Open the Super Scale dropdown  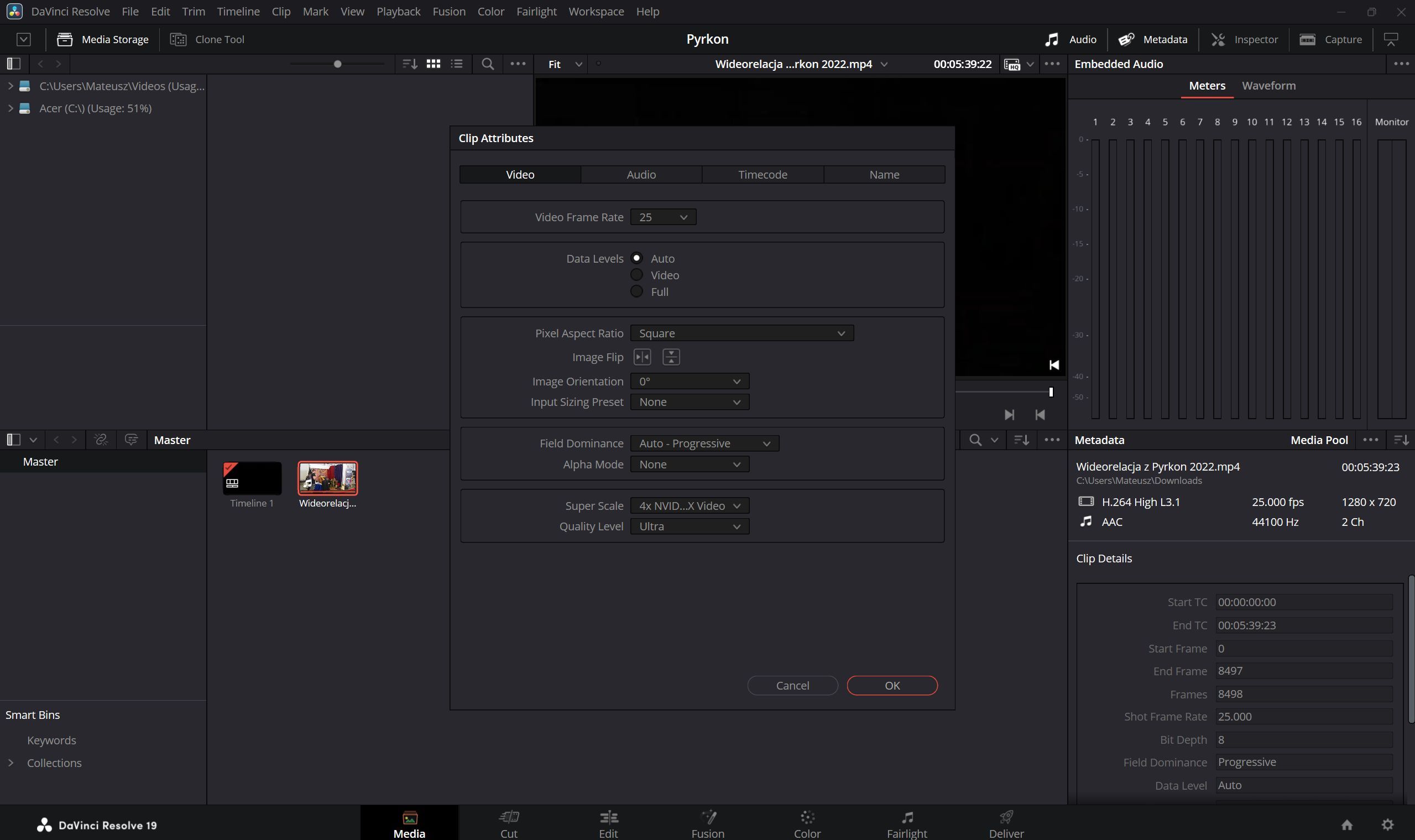pyautogui.click(x=690, y=506)
